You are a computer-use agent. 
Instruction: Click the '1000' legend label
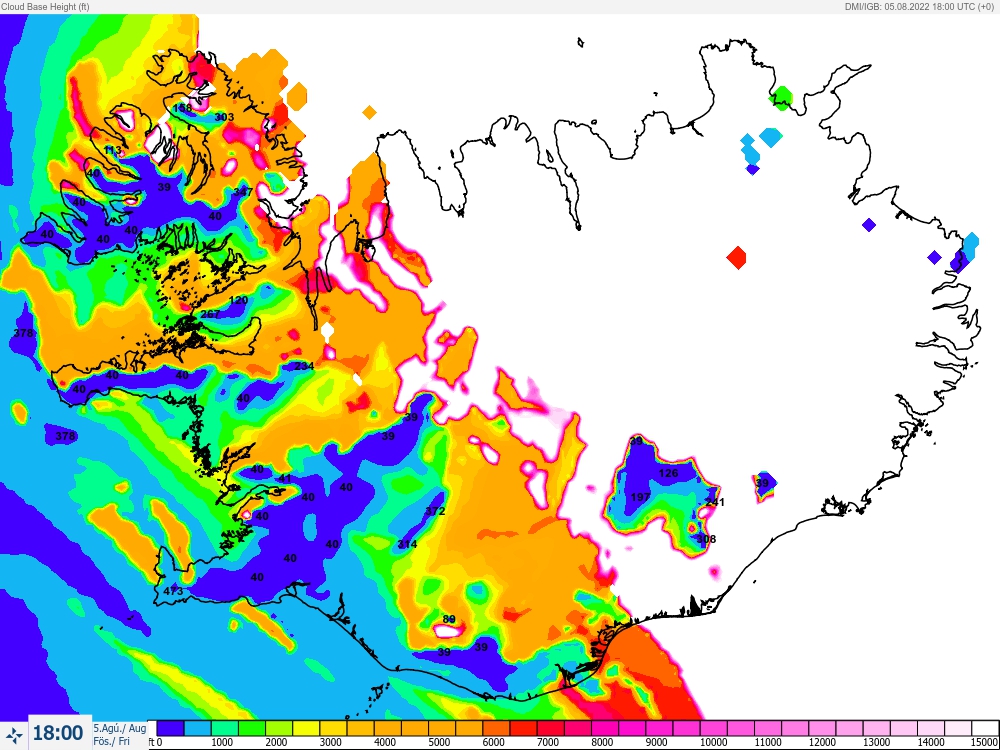point(221,742)
